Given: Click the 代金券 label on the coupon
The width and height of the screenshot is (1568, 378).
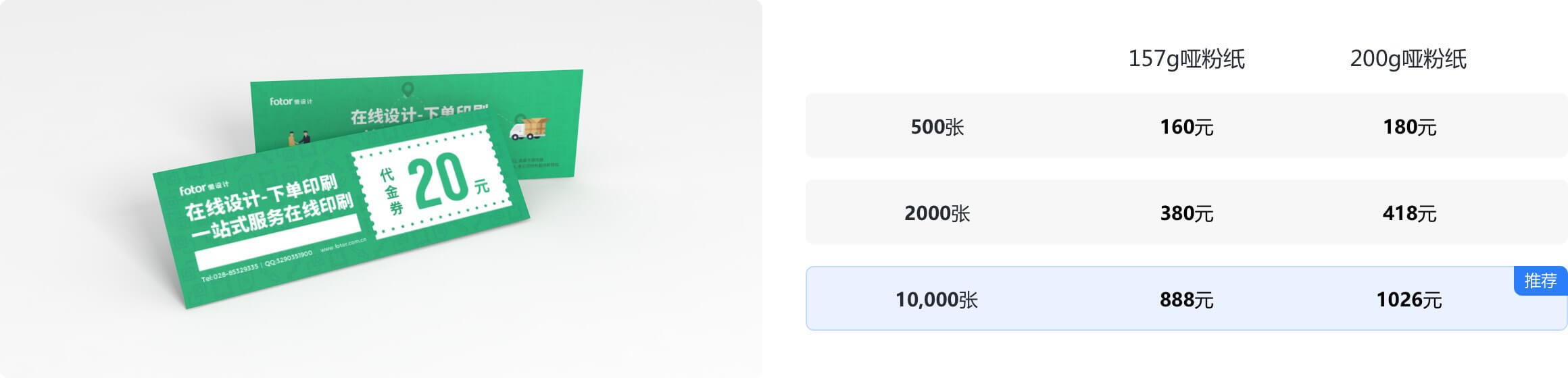Looking at the screenshot, I should tap(391, 192).
